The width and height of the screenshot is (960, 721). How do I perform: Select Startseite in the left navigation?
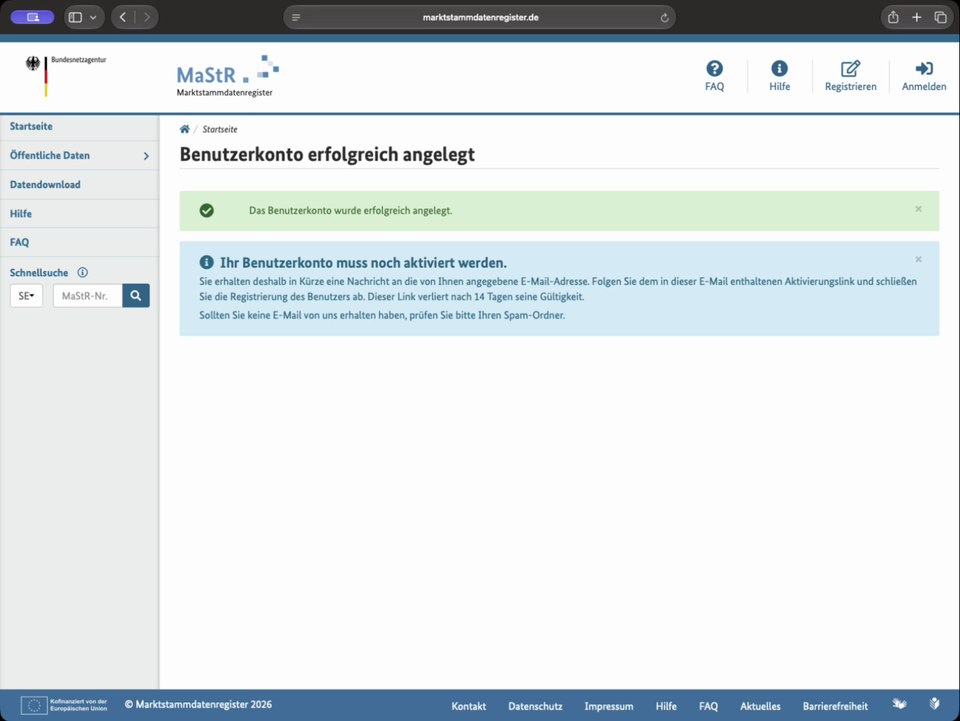coord(80,127)
